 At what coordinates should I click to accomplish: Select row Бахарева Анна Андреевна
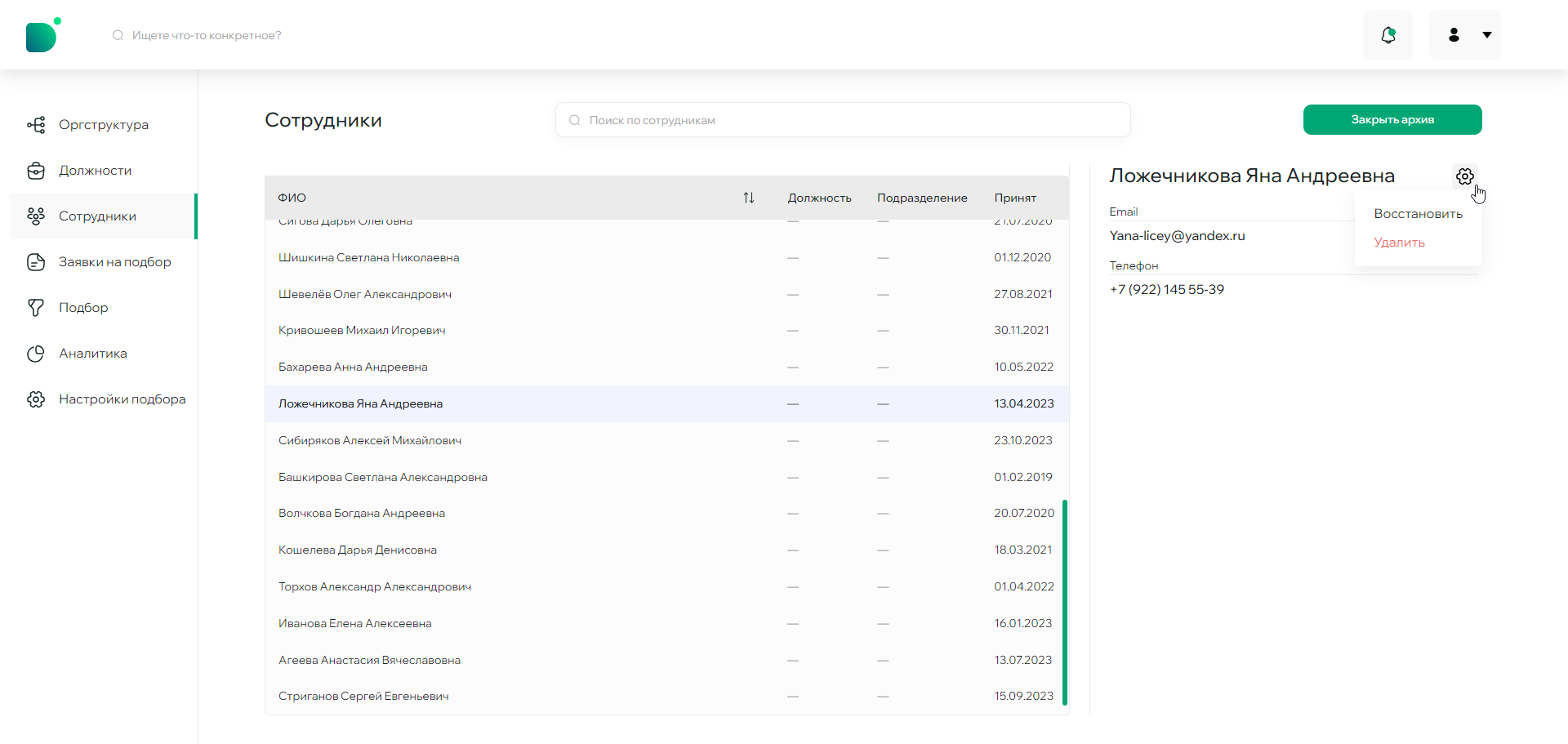pyautogui.click(x=666, y=368)
